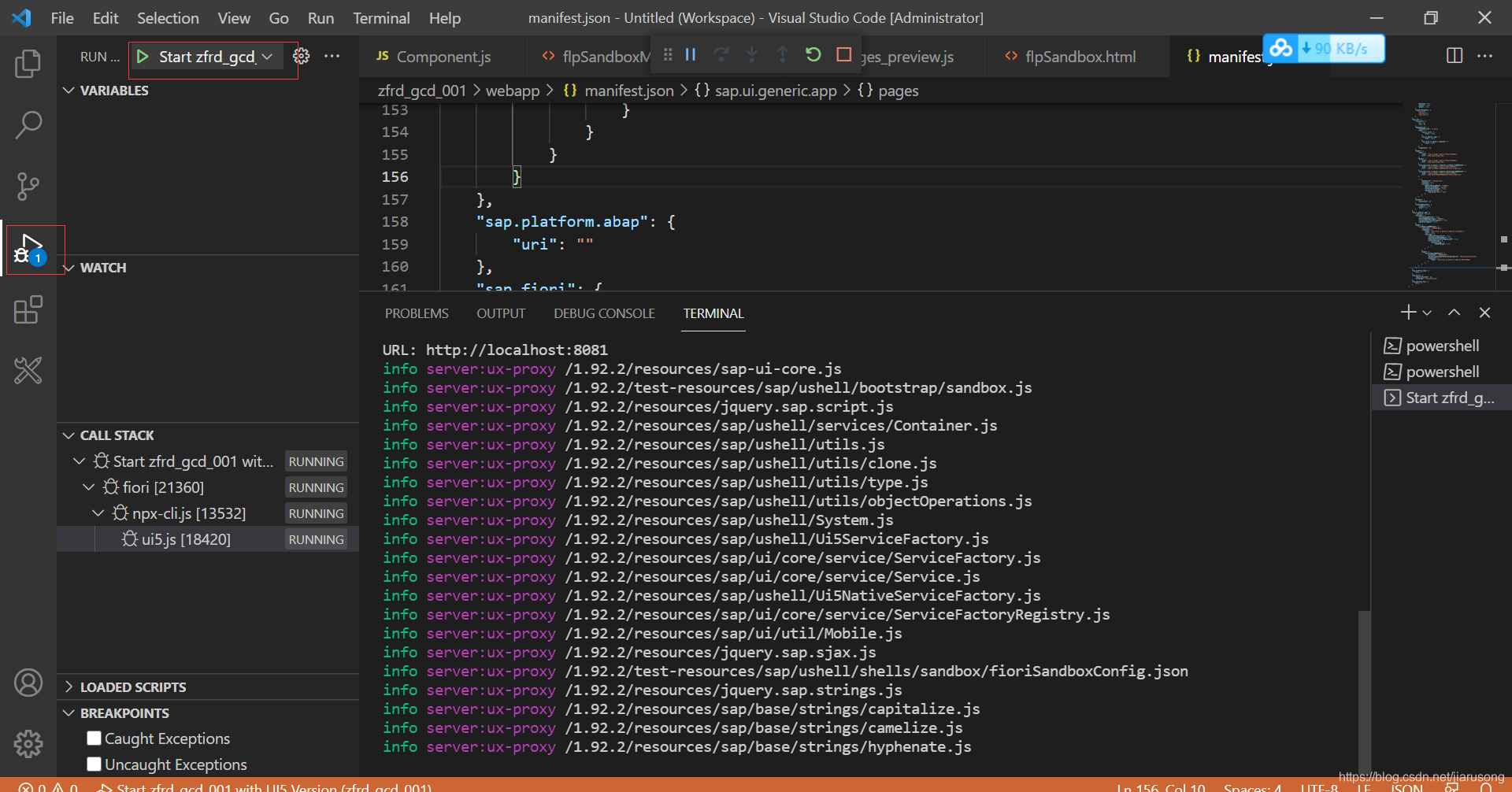1512x792 pixels.
Task: Open launch.json via gear icon
Action: coord(302,56)
